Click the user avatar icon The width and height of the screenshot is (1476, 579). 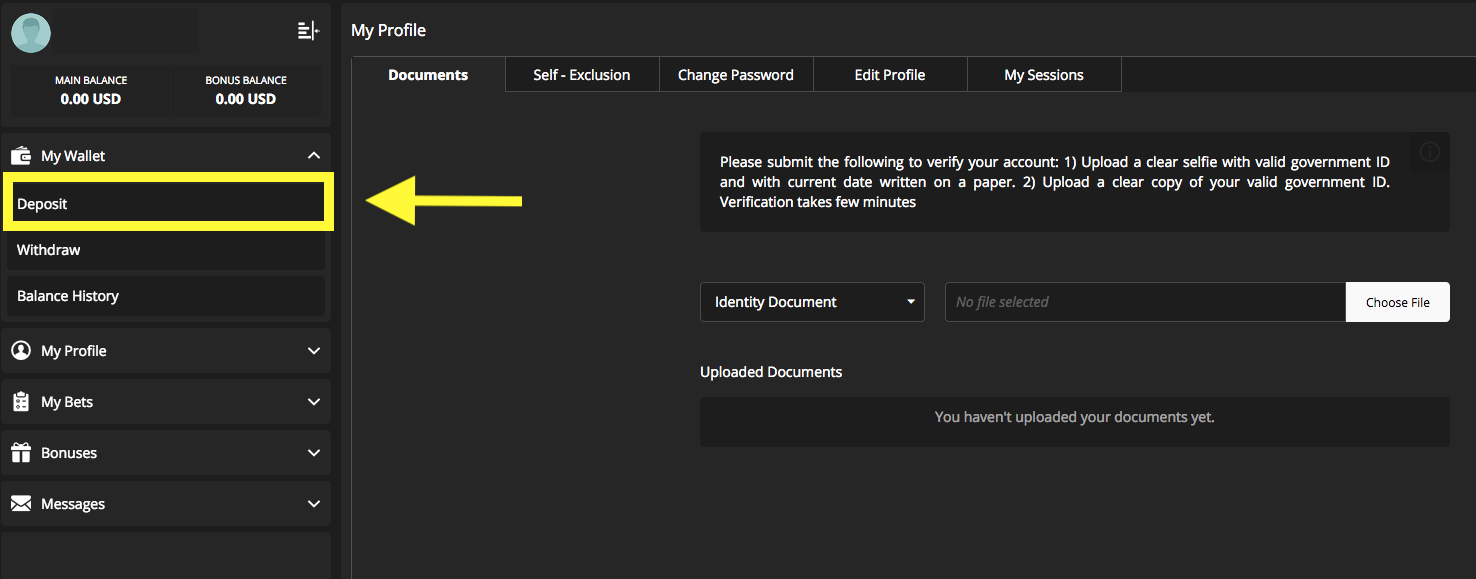click(x=31, y=33)
